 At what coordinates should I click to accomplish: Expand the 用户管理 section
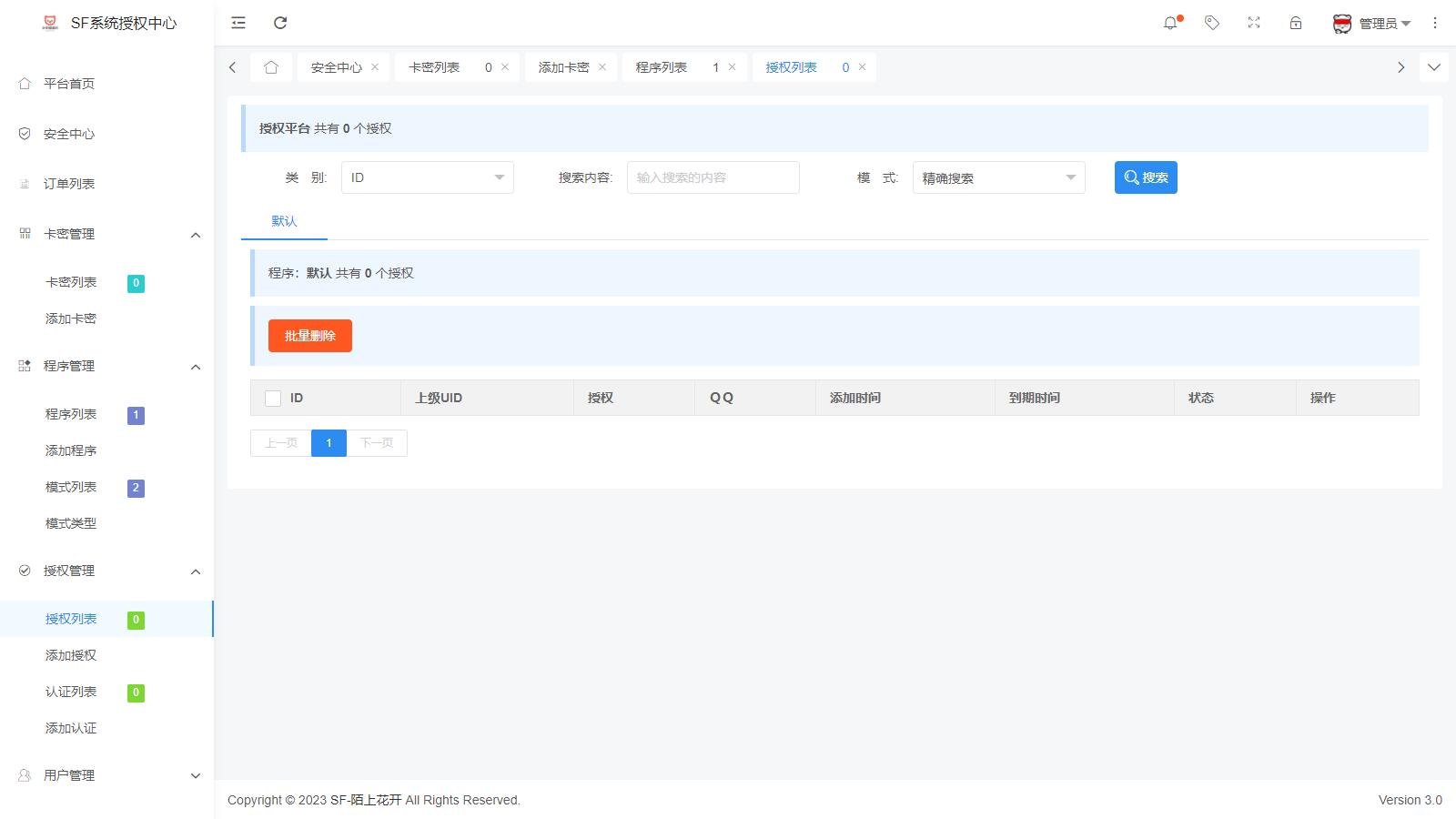[x=195, y=775]
